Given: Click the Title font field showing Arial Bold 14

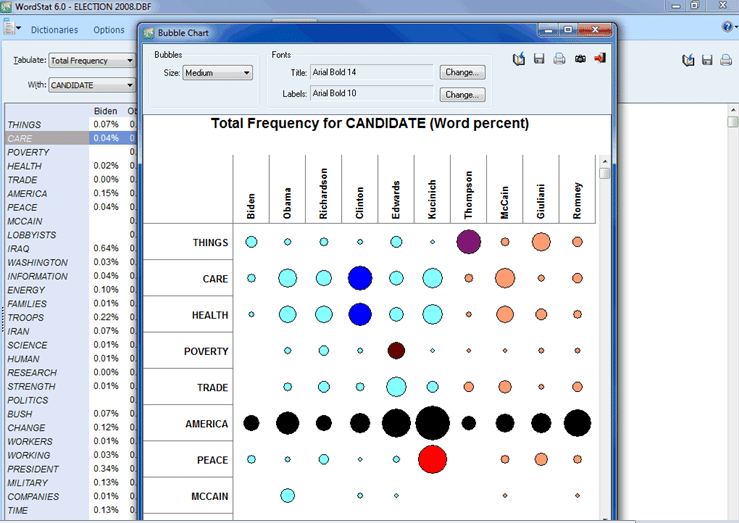Looking at the screenshot, I should 371,73.
